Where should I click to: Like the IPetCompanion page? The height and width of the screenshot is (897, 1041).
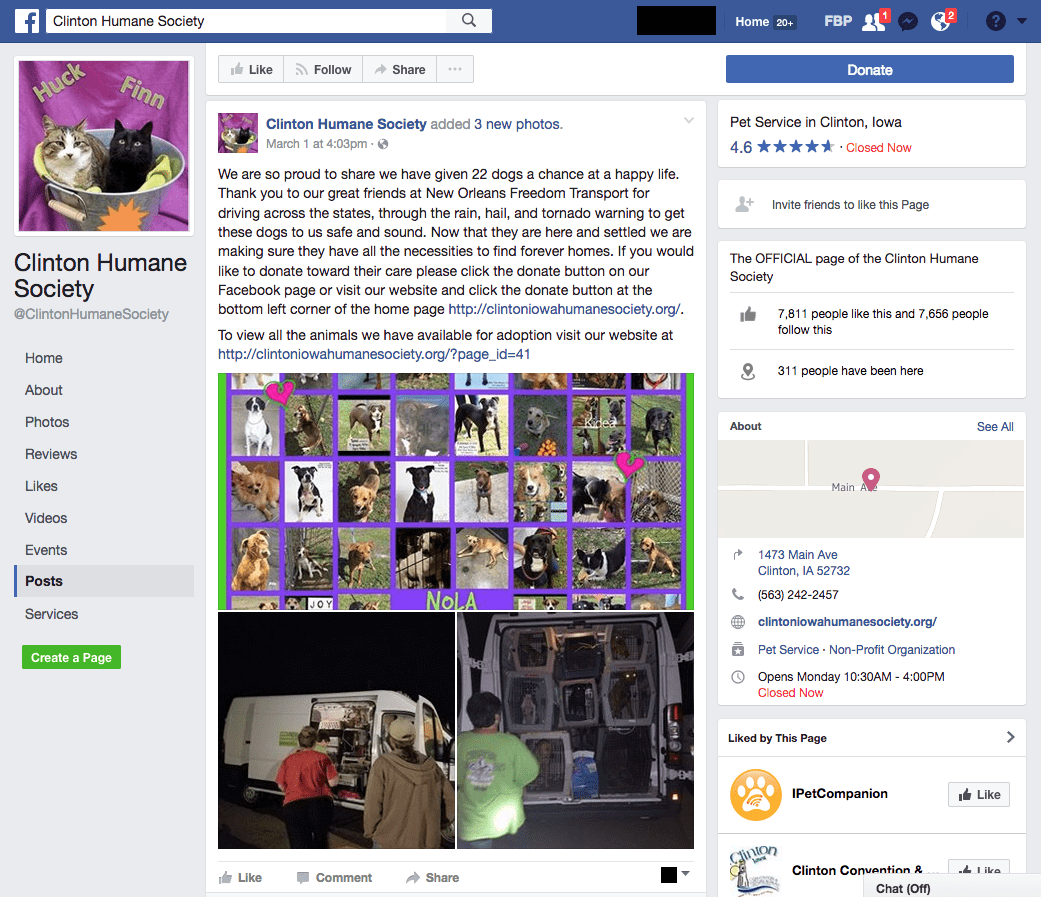tap(979, 794)
